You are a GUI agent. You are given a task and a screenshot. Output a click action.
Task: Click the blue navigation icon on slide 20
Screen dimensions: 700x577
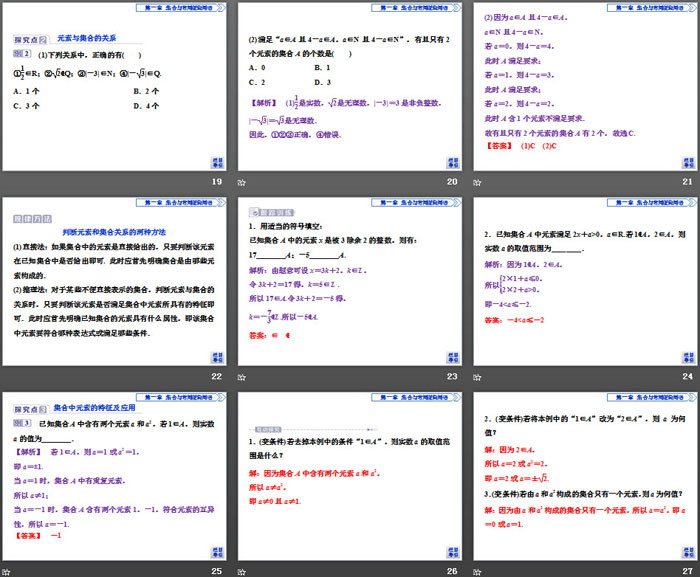pyautogui.click(x=453, y=163)
